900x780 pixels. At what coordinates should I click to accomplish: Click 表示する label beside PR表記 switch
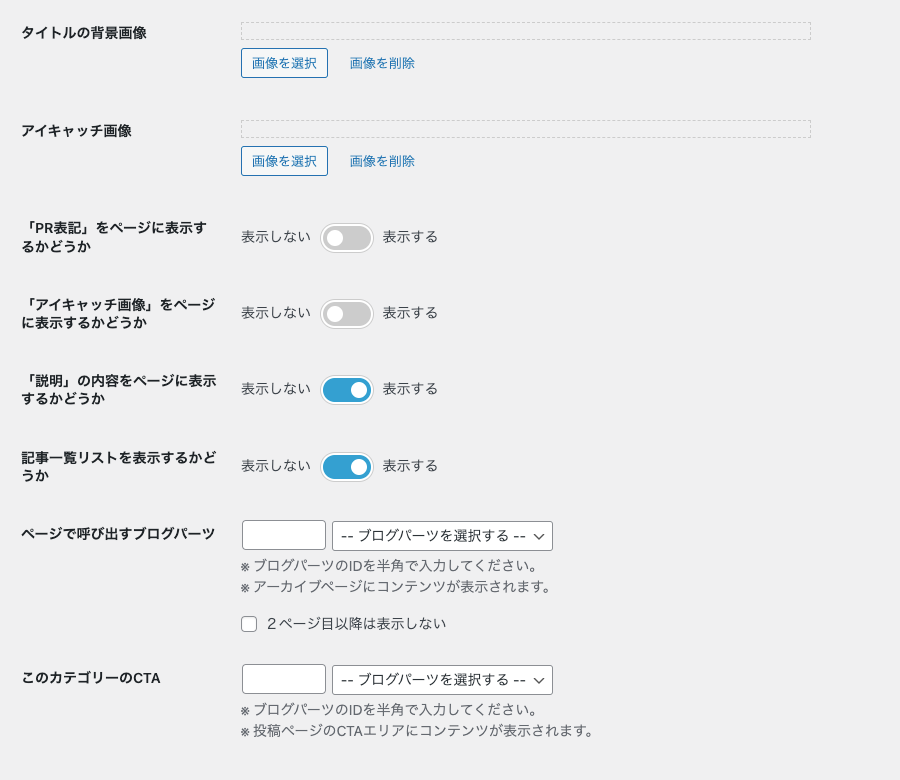click(410, 237)
